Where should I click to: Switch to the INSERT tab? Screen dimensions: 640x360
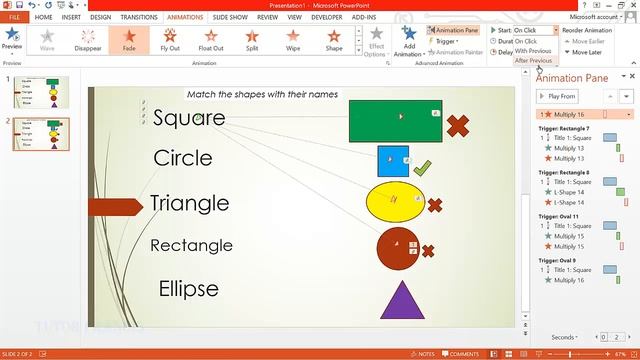[71, 17]
